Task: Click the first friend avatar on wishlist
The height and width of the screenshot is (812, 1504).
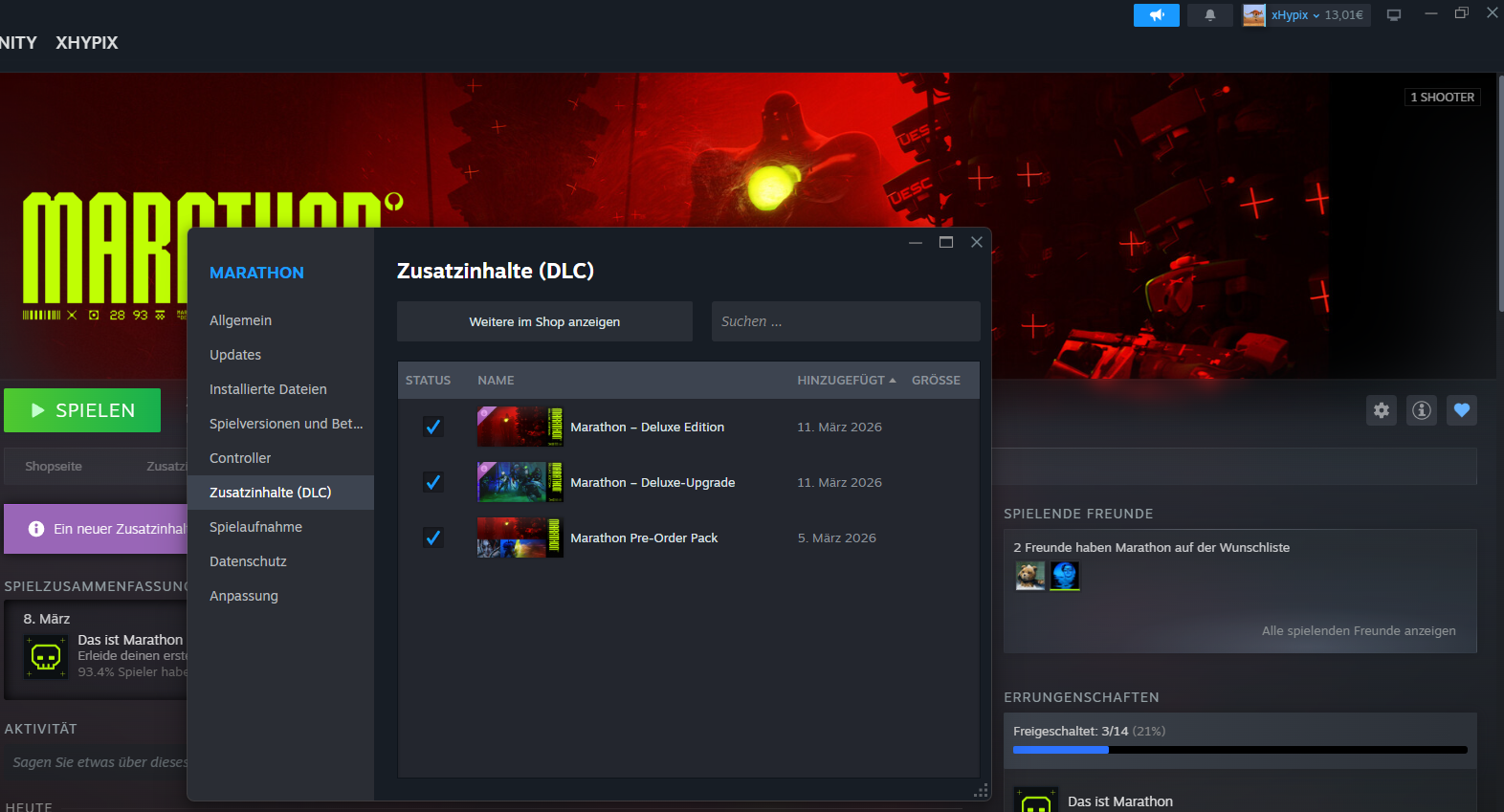Action: (x=1029, y=576)
